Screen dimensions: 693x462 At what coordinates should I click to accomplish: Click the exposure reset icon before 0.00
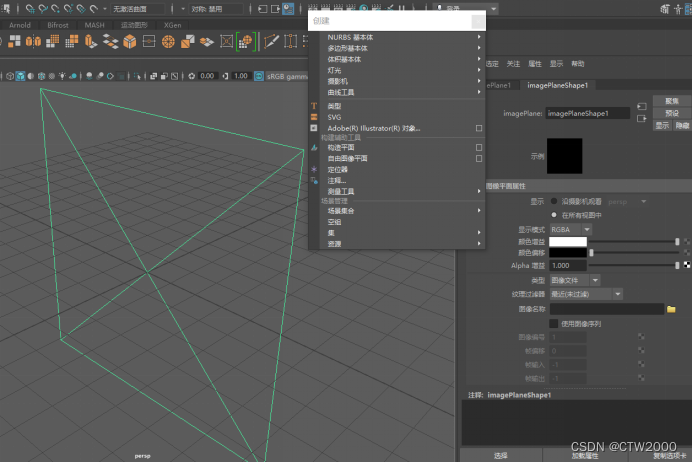coord(192,76)
